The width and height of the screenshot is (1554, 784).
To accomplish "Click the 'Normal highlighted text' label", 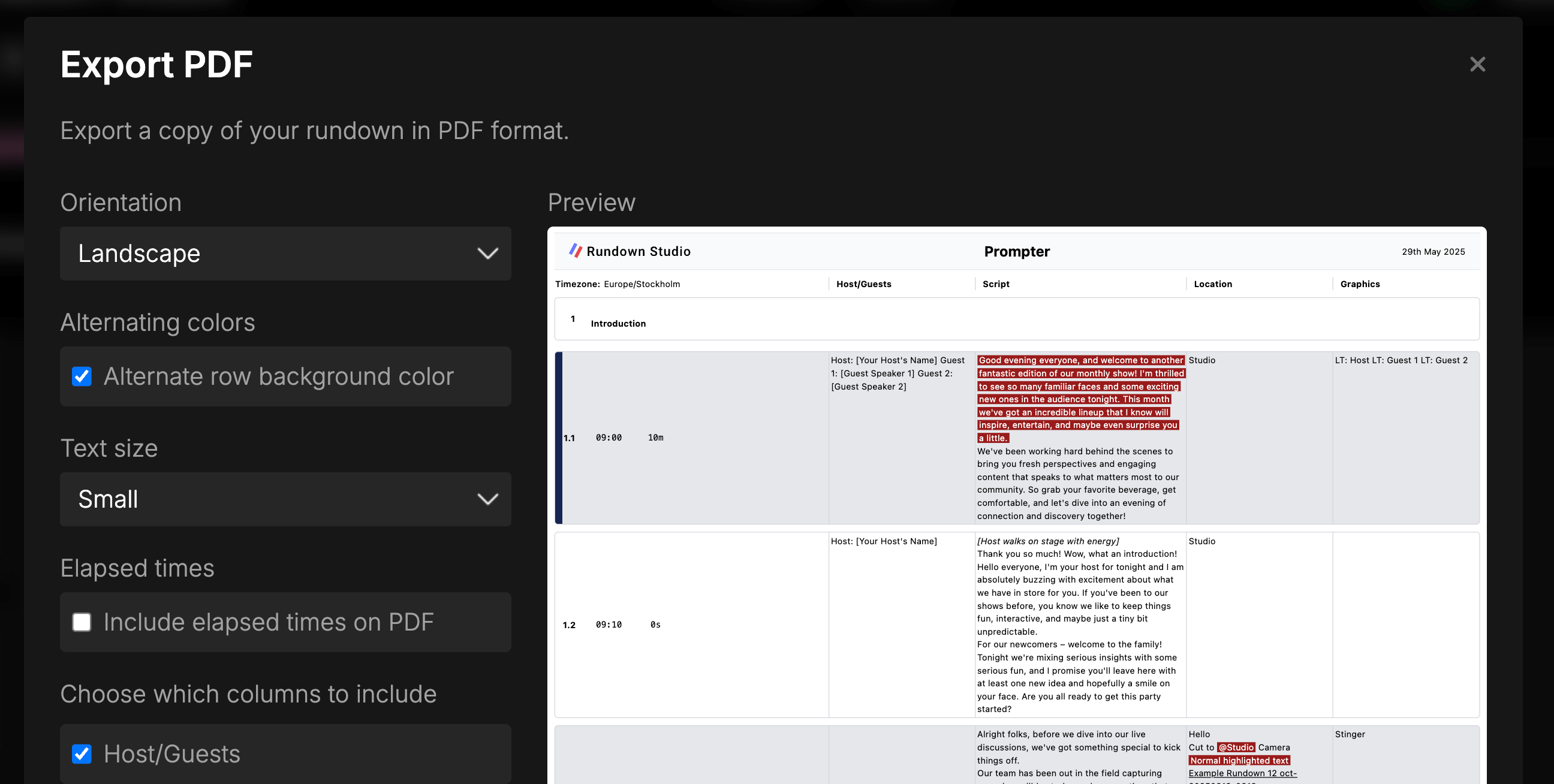I will point(1239,761).
